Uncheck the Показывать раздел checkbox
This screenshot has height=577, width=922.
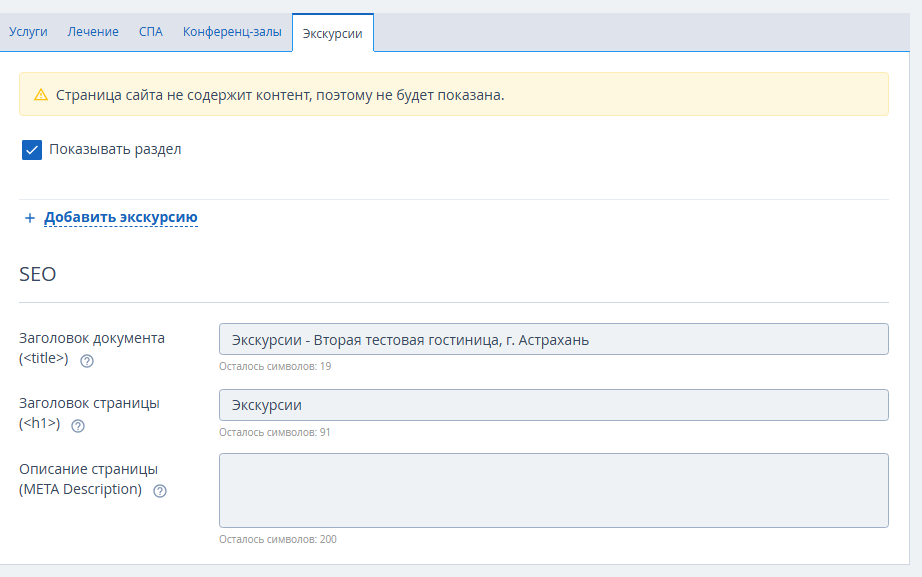pos(32,150)
